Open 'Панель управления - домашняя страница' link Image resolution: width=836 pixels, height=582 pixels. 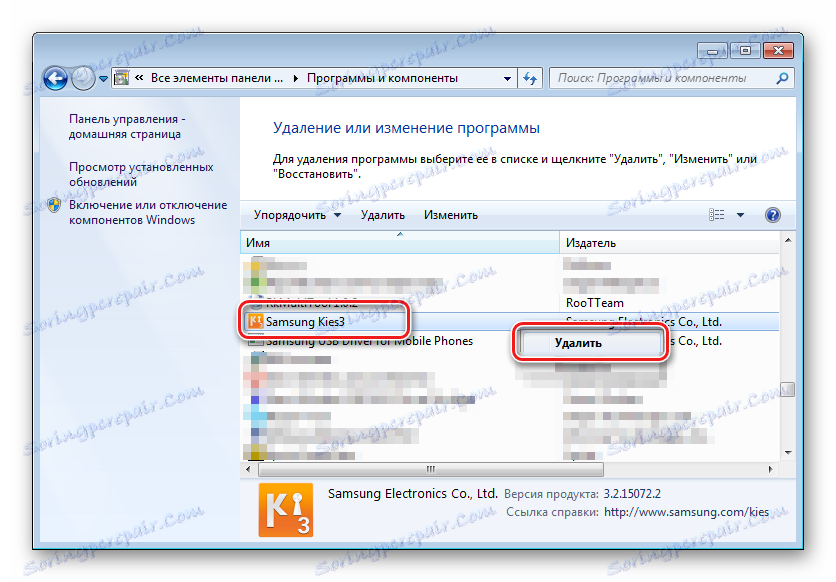tap(127, 126)
